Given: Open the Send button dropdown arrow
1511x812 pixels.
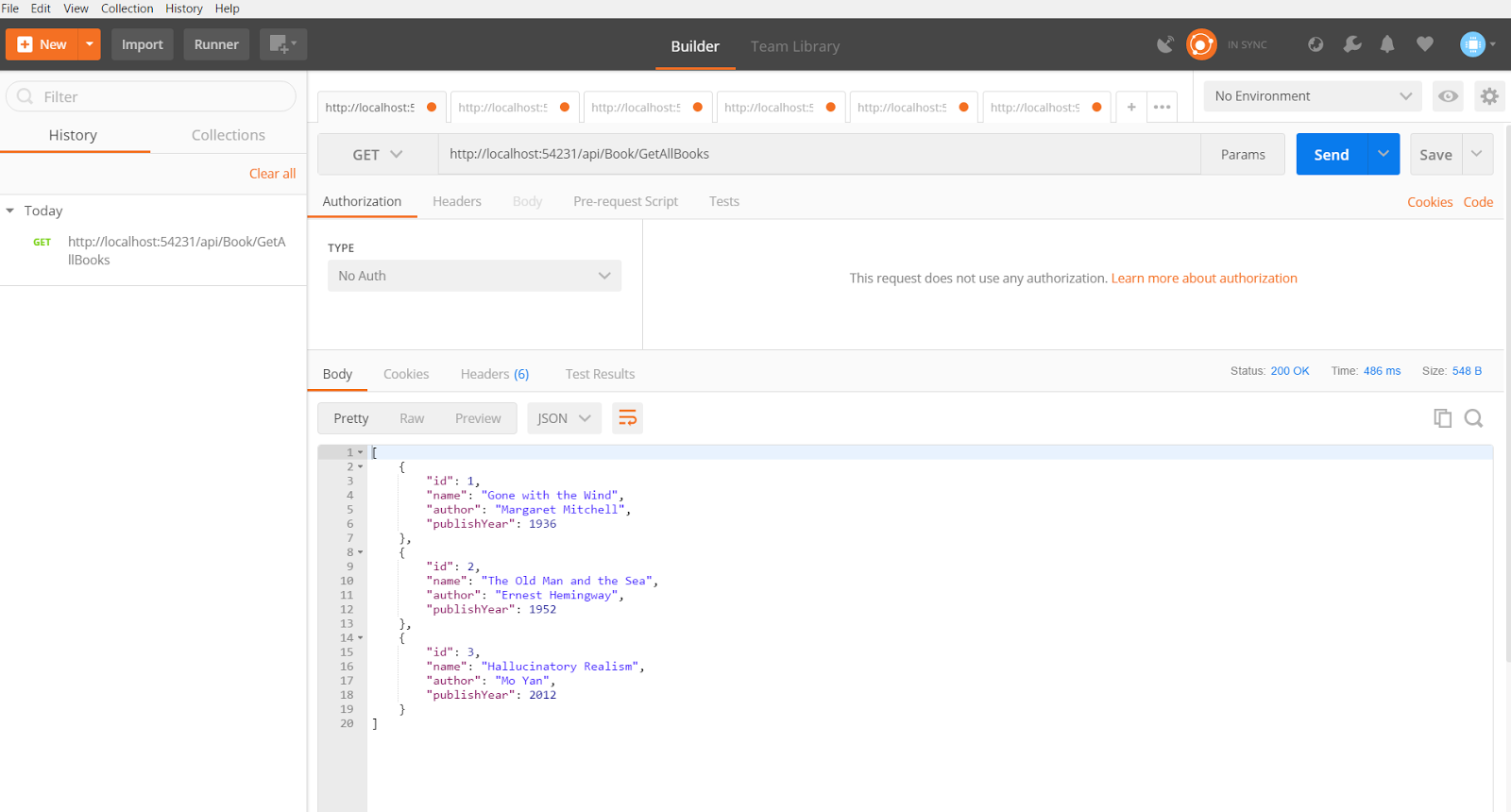Looking at the screenshot, I should 1384,154.
